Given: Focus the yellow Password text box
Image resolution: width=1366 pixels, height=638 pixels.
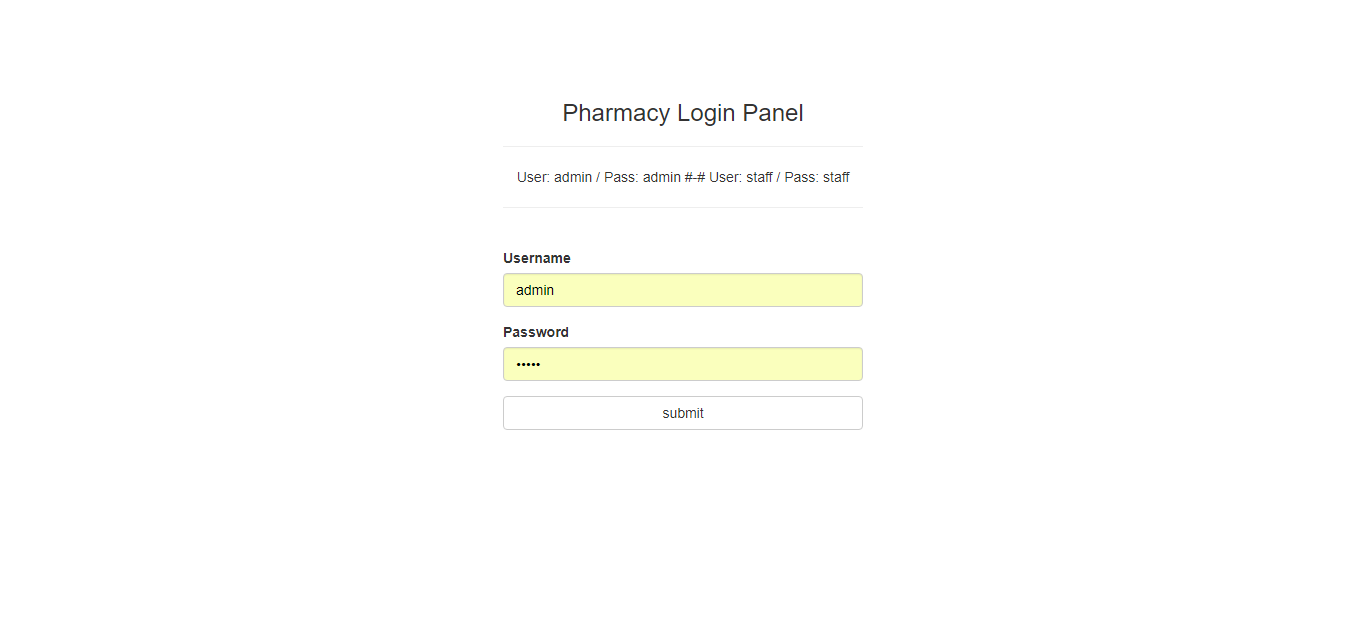Looking at the screenshot, I should tap(683, 363).
